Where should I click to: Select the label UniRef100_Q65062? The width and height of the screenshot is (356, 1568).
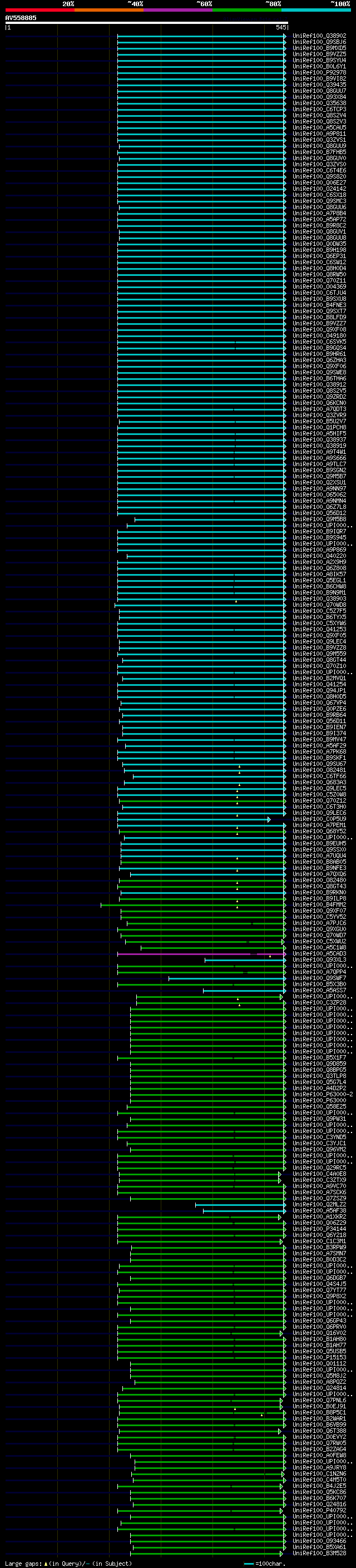[319, 495]
